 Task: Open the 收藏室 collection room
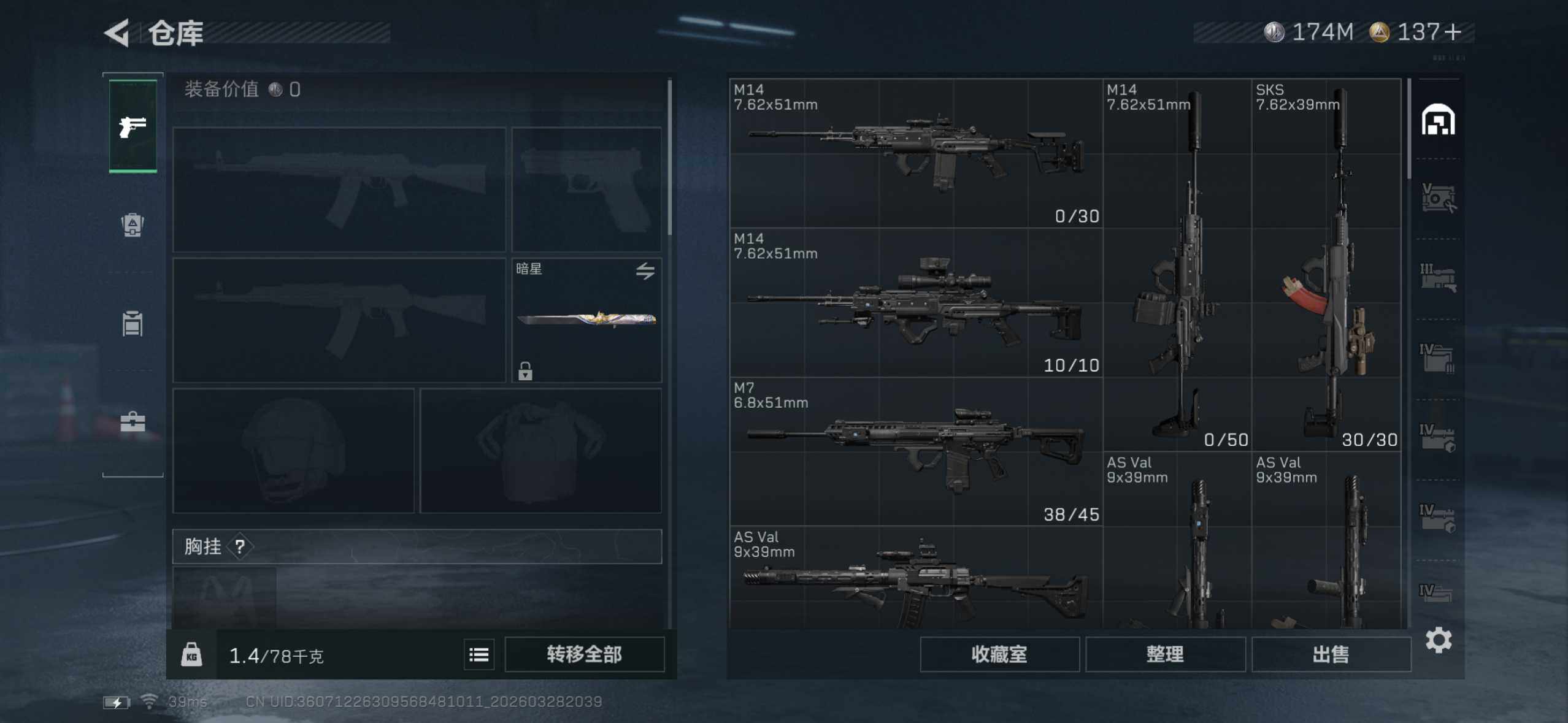coord(999,654)
